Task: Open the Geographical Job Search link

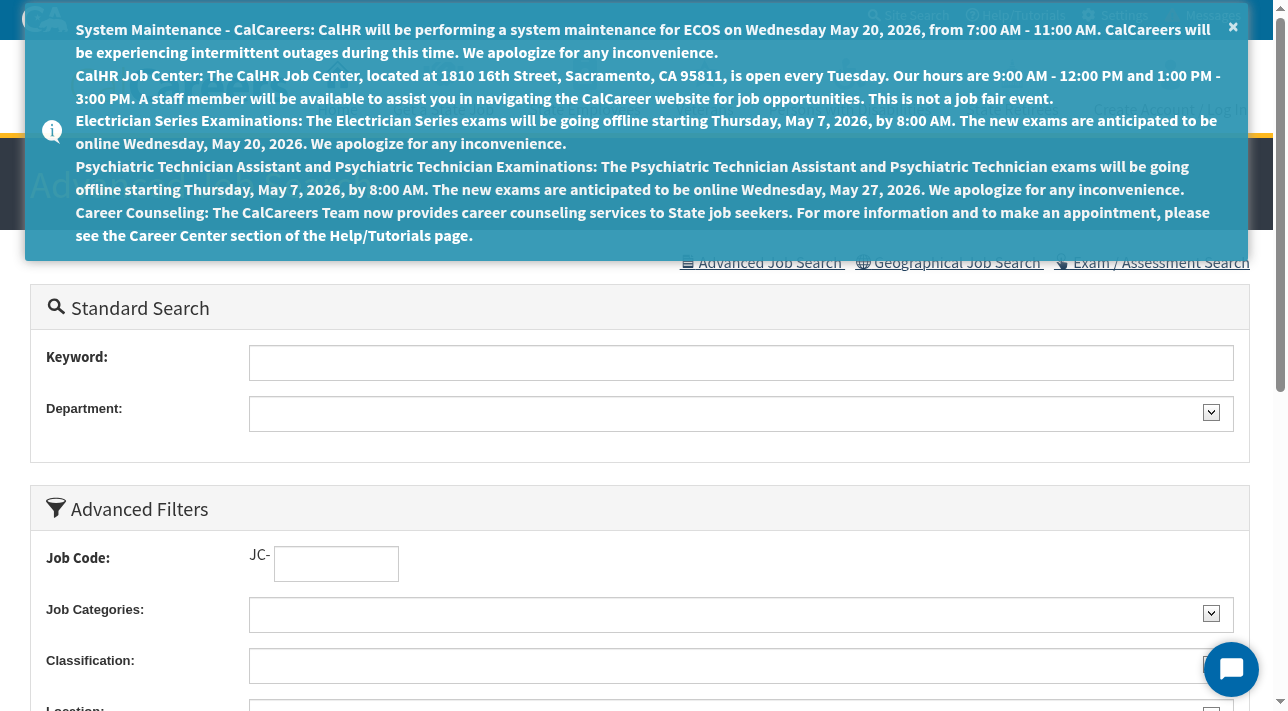Action: (x=949, y=263)
